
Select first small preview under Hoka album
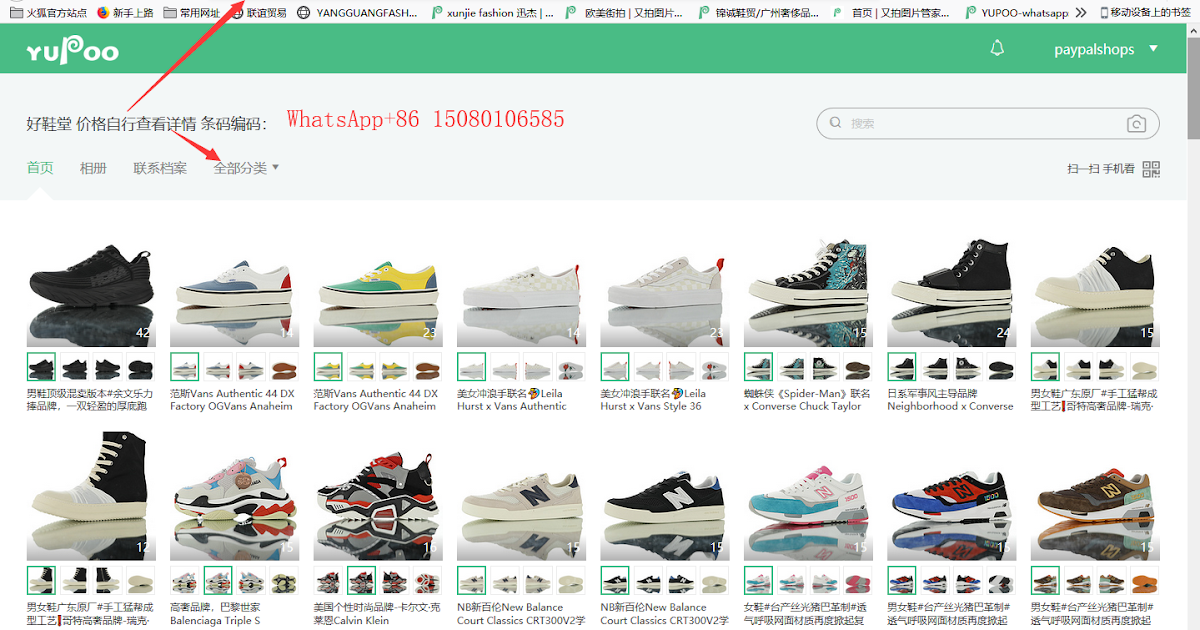point(41,367)
